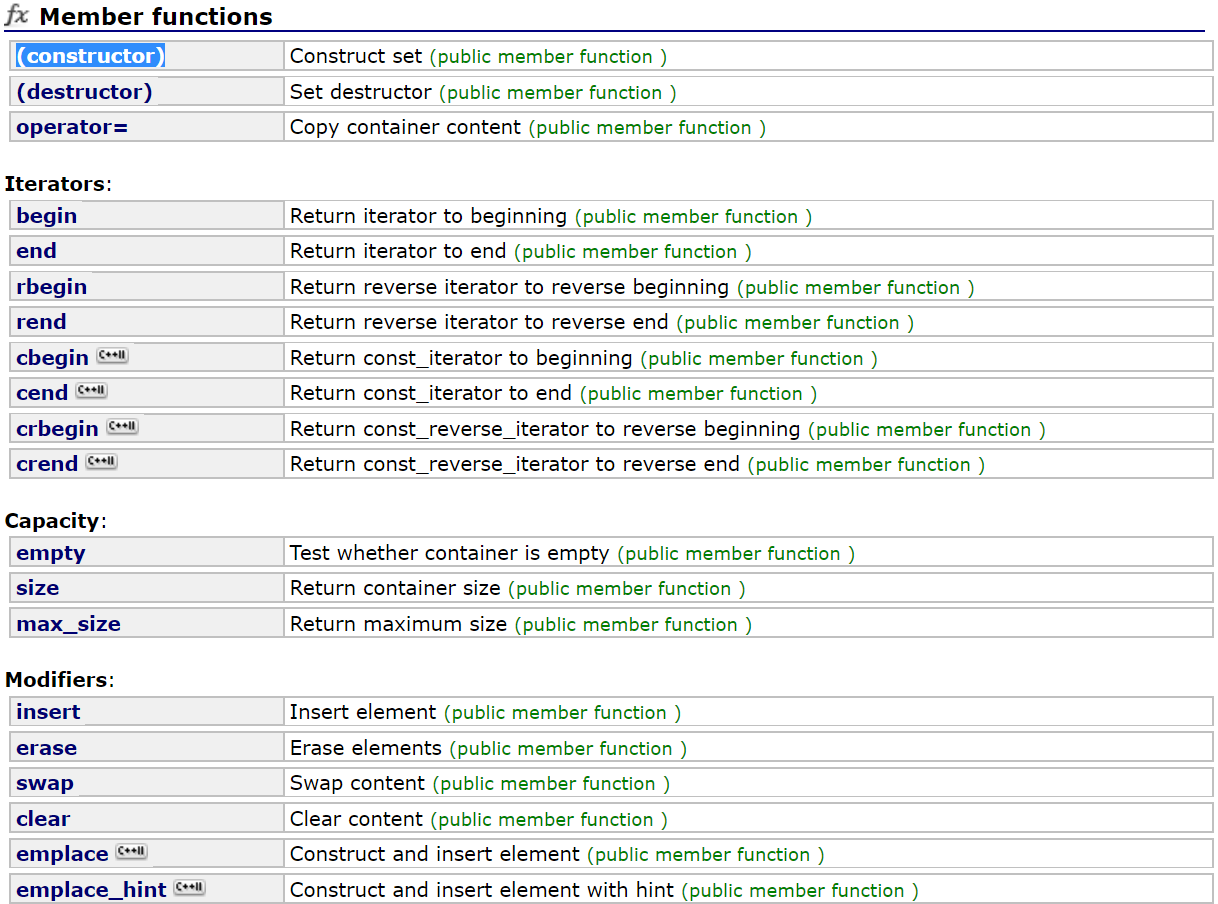Click the 'Construct set' description text
Image resolution: width=1218 pixels, height=904 pixels.
pyautogui.click(x=357, y=56)
